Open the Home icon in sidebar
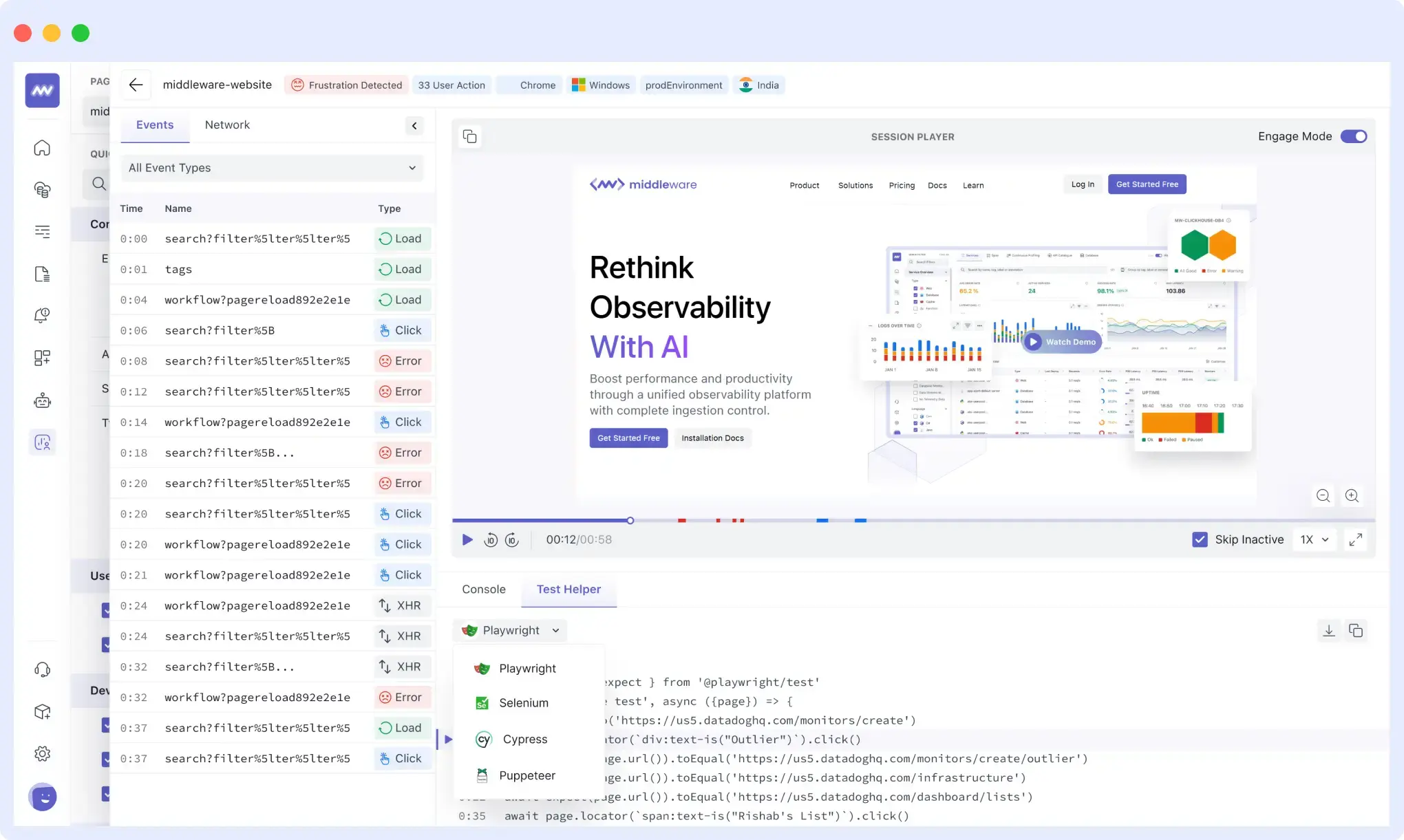 [x=43, y=148]
